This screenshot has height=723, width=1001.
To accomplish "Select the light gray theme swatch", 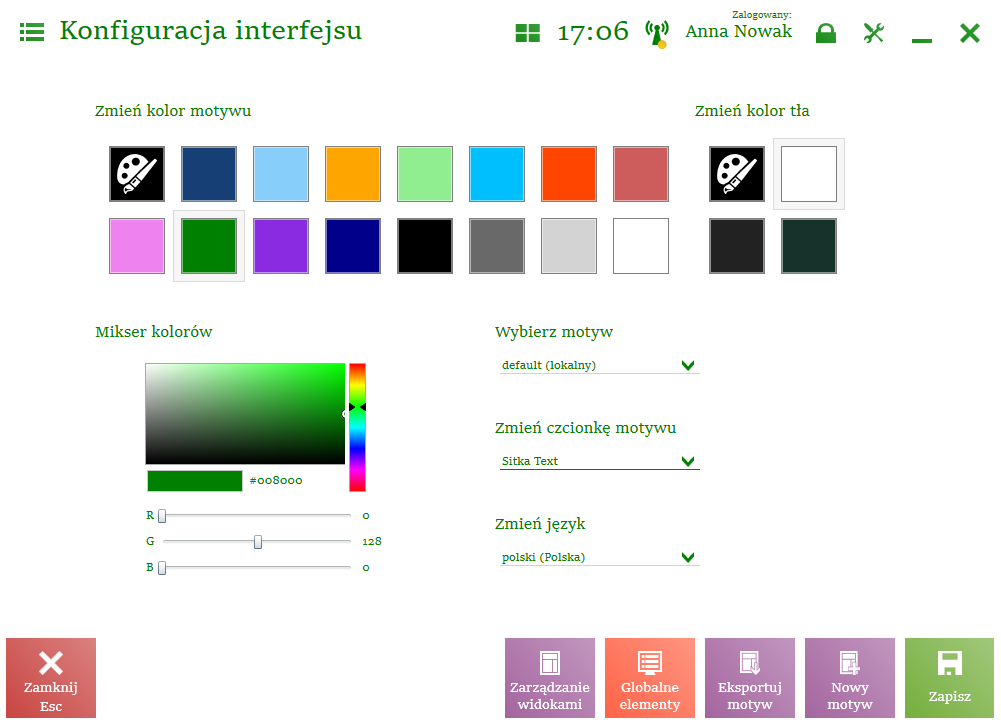I will click(x=569, y=246).
